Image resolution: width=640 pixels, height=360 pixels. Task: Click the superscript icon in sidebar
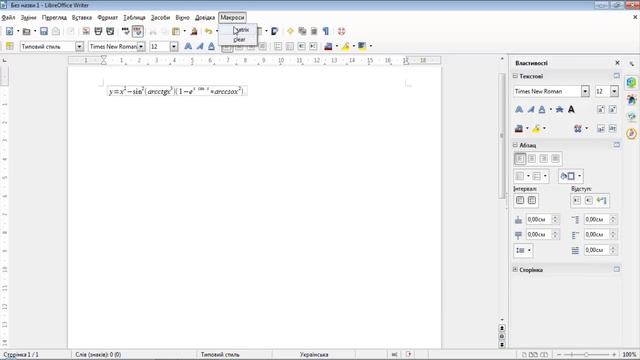[x=601, y=129]
